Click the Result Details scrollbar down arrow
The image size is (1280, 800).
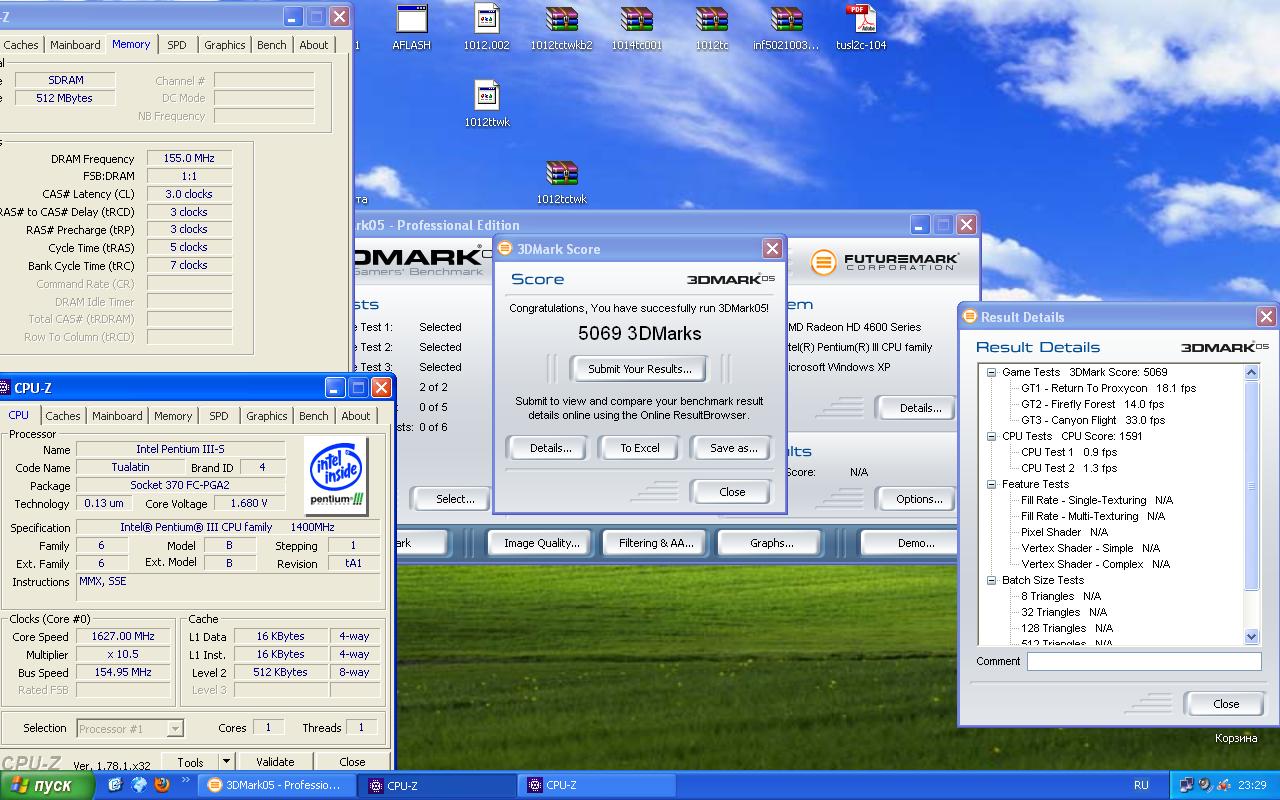tap(1252, 636)
